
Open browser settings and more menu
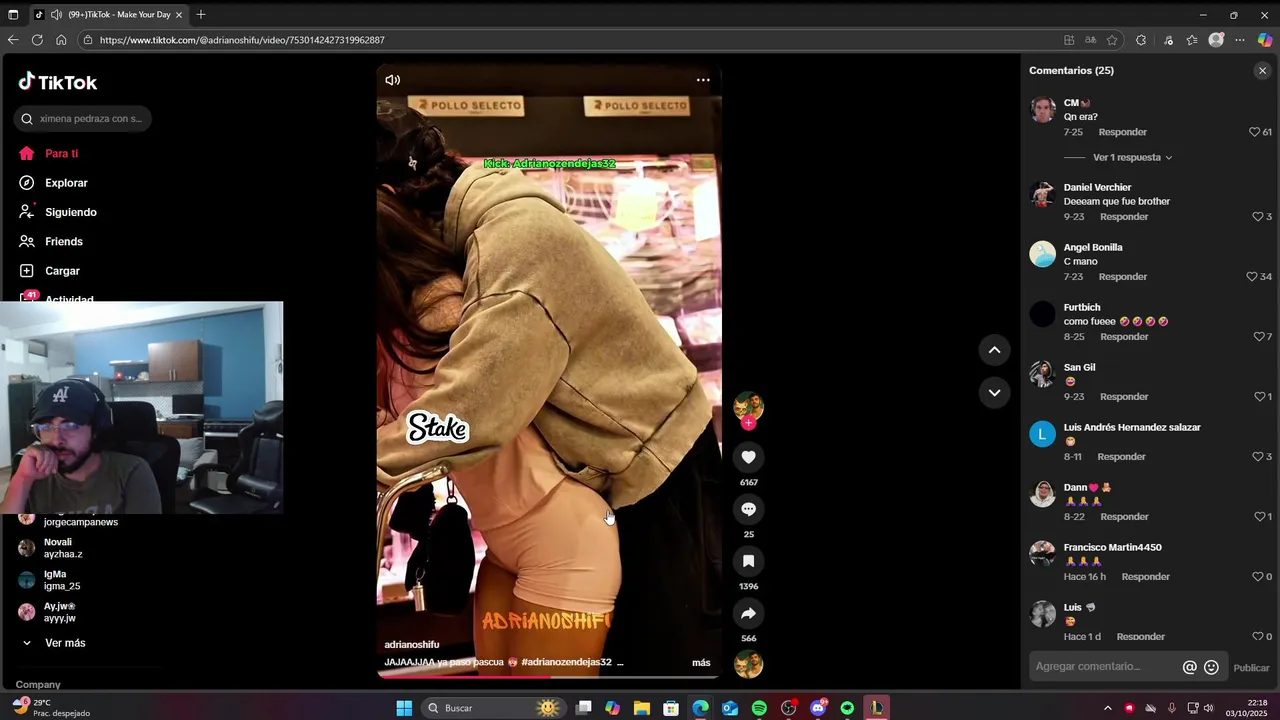[x=1240, y=40]
